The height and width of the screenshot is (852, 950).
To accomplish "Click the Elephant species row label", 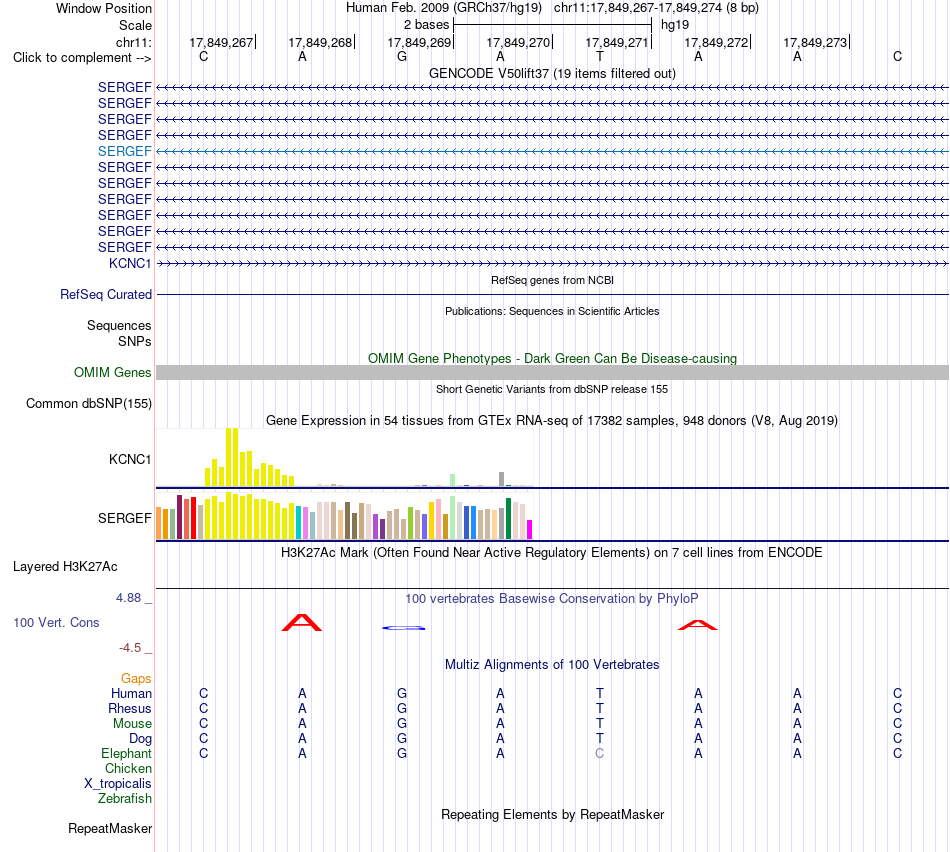I will click(x=126, y=753).
